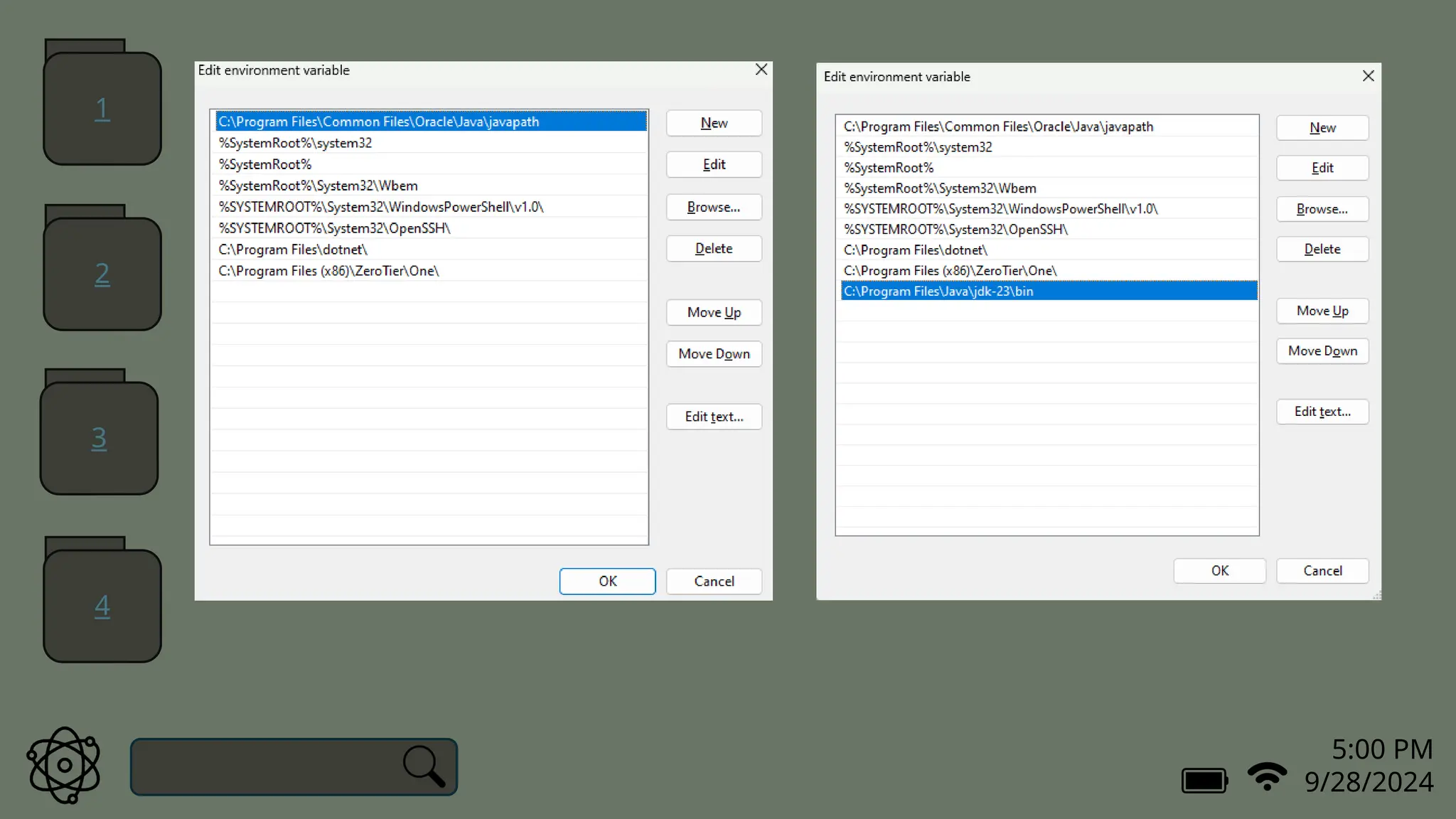Open desktop folder numbered 4
Viewport: 1456px width, 819px height.
[x=102, y=604]
